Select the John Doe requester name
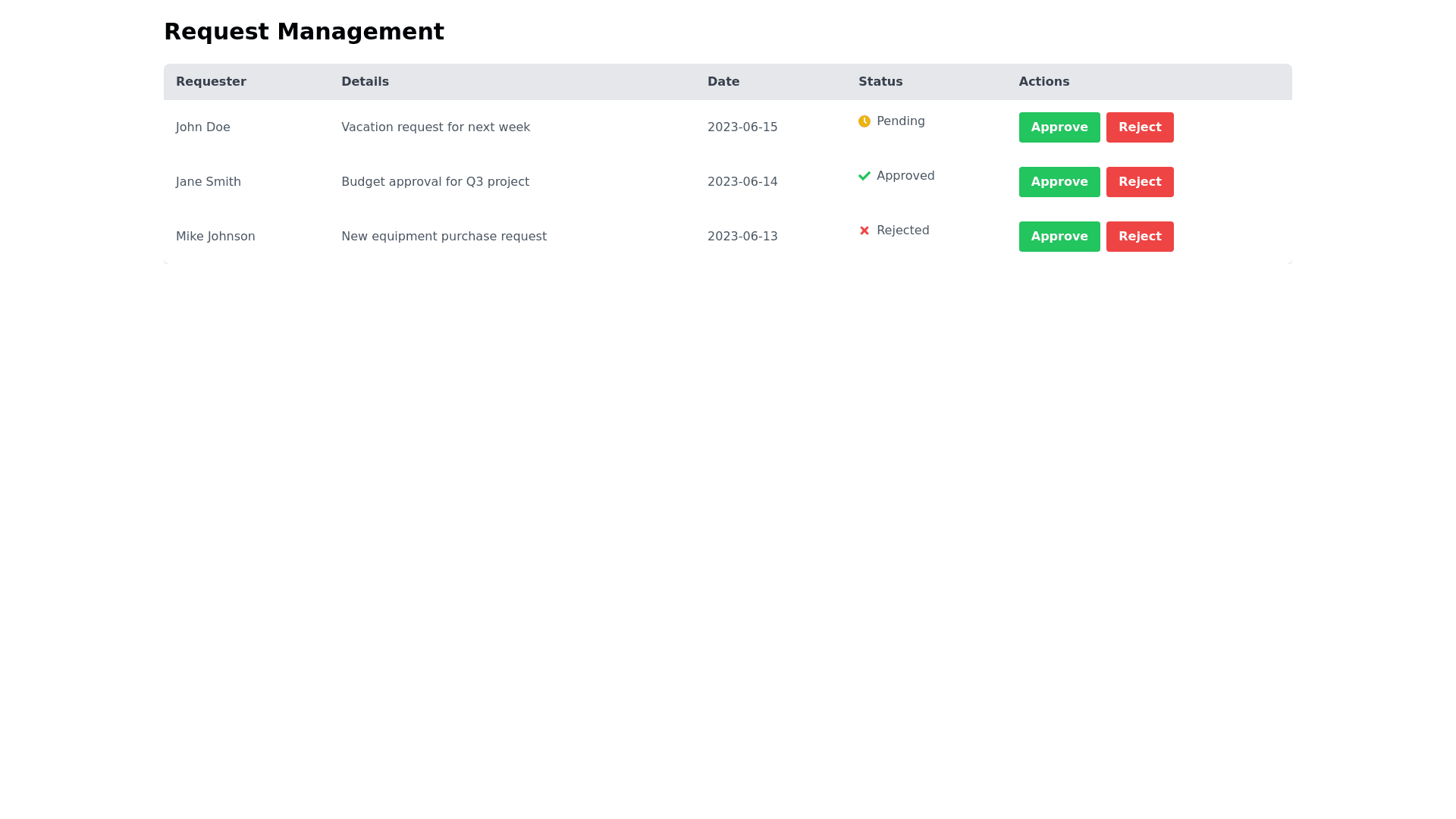 (x=202, y=127)
